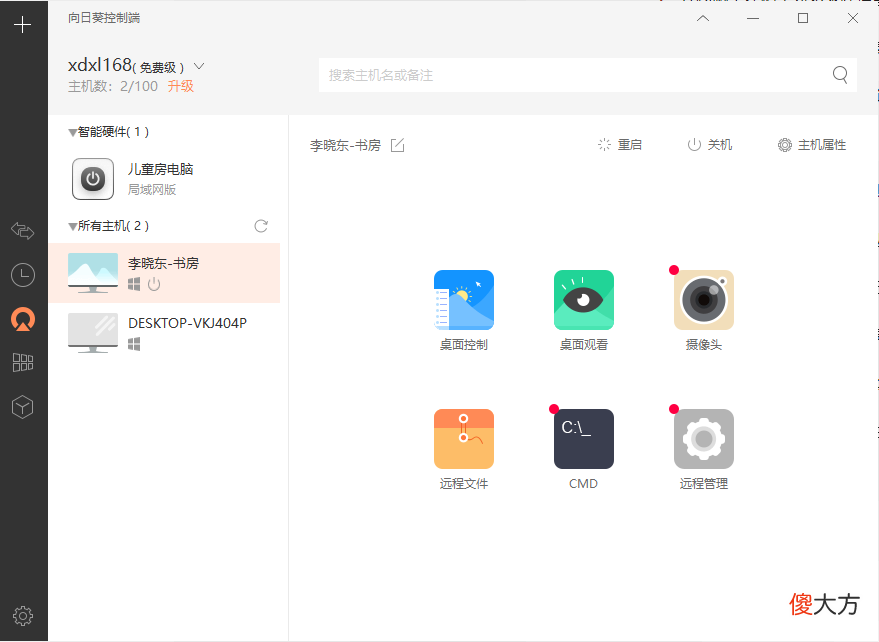Open the cube box sidebar icon
Screen dimensions: 879x642
click(23, 407)
